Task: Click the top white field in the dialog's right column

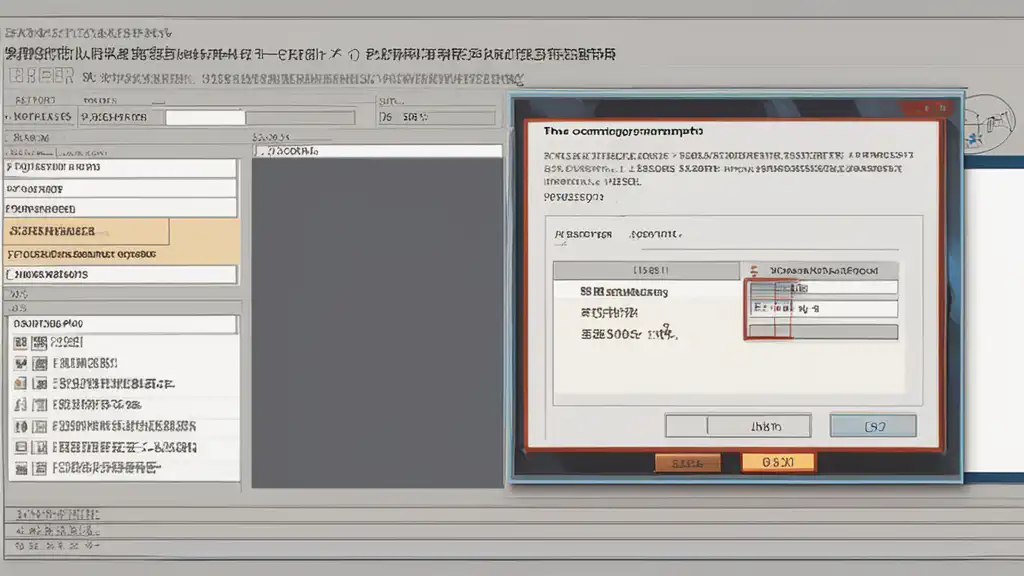Action: [823, 288]
